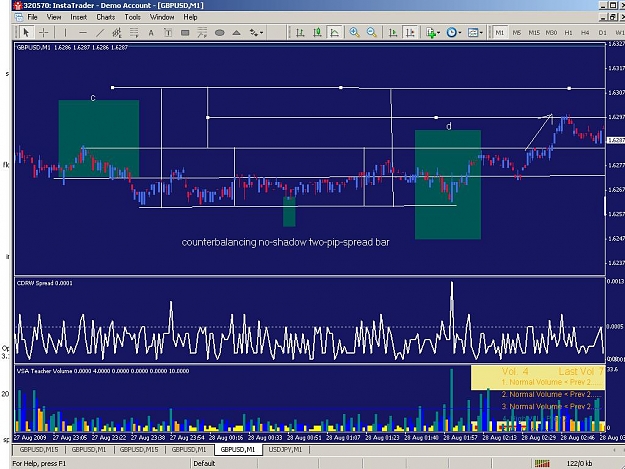Switch chart to Line Chart style

pos(334,33)
